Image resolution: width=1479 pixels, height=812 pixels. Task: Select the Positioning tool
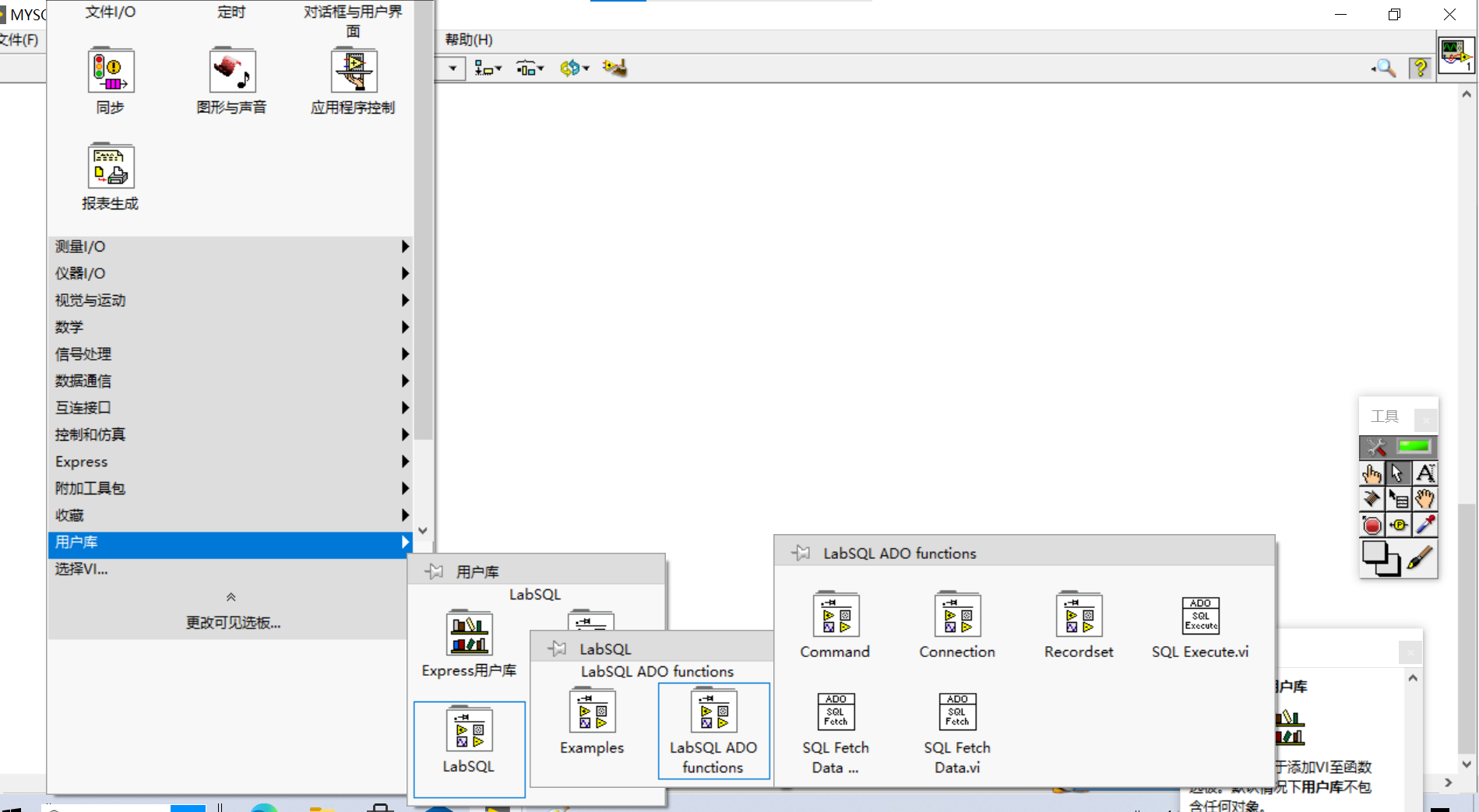[1398, 473]
